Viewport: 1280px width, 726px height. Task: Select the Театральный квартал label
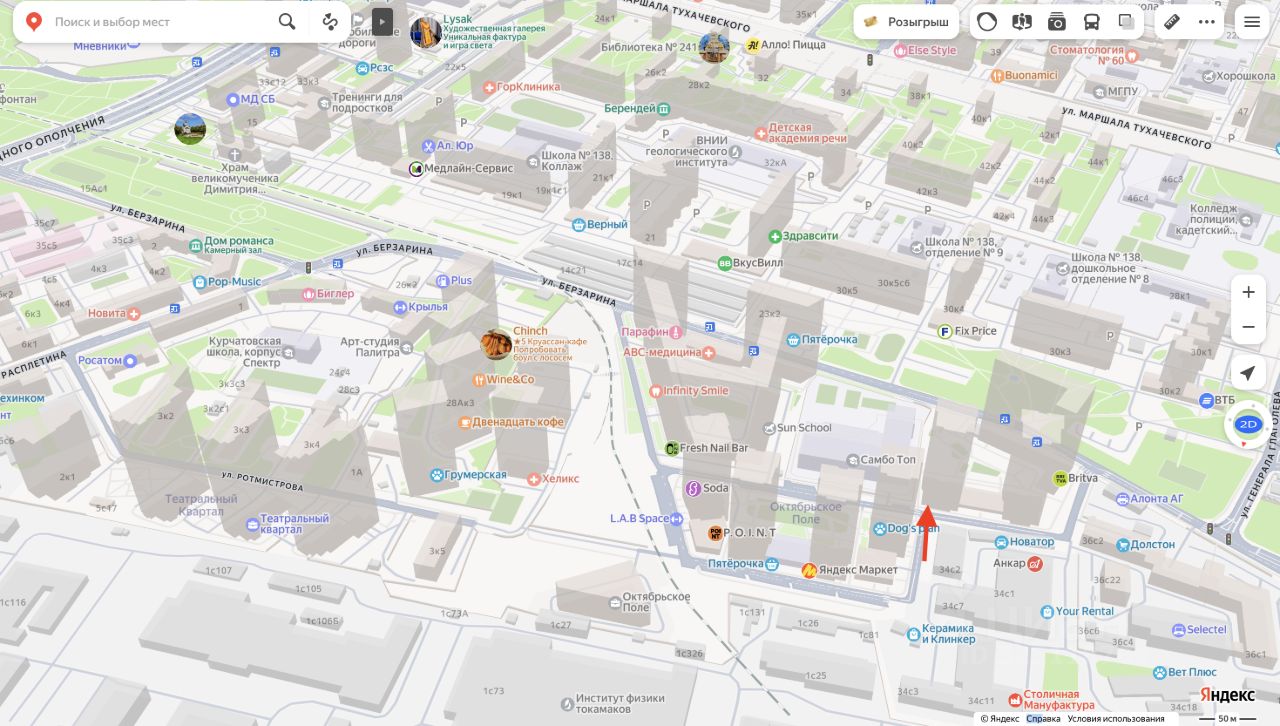coord(295,524)
